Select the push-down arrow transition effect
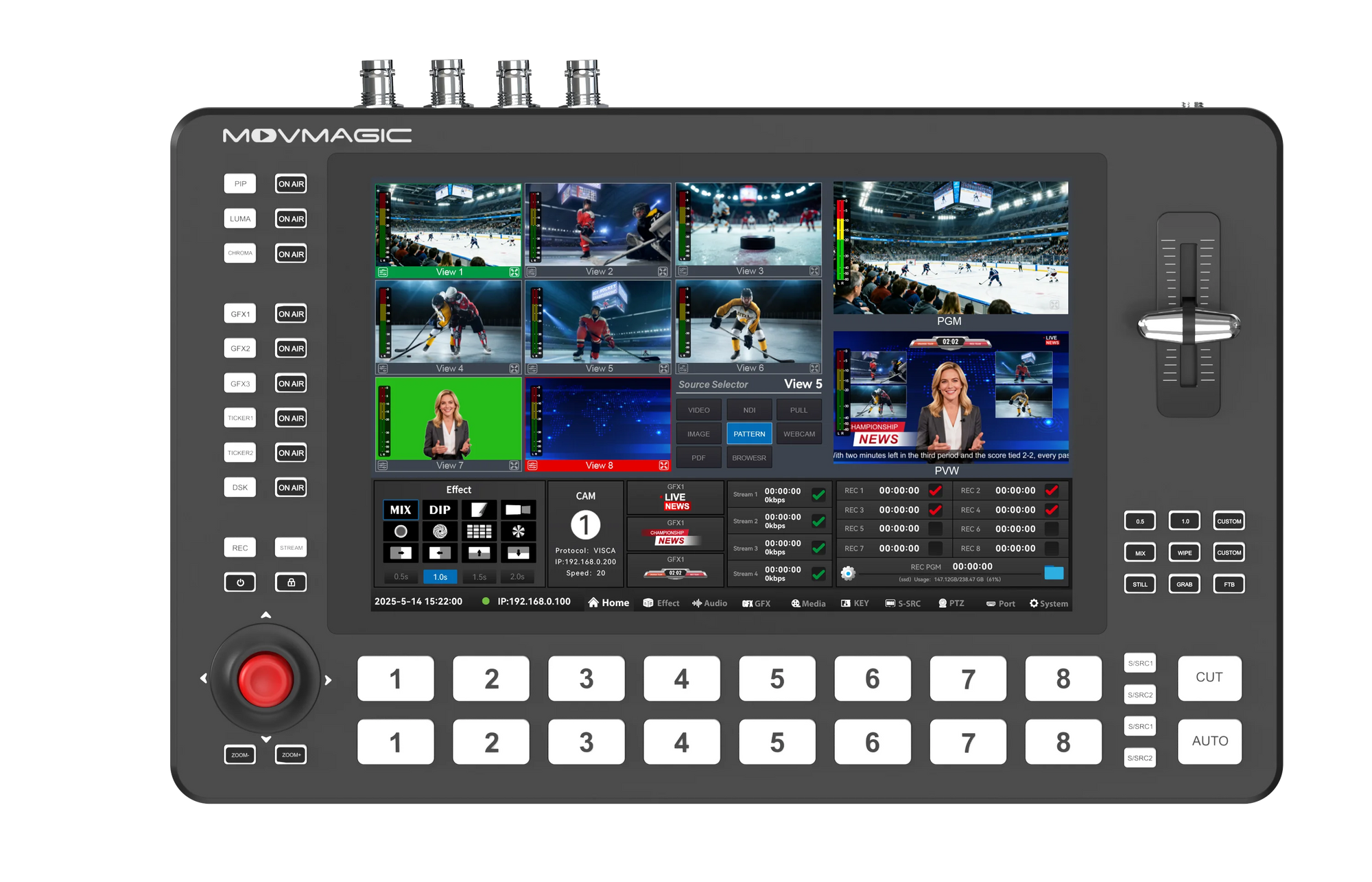This screenshot has width=1372, height=882. tap(518, 553)
